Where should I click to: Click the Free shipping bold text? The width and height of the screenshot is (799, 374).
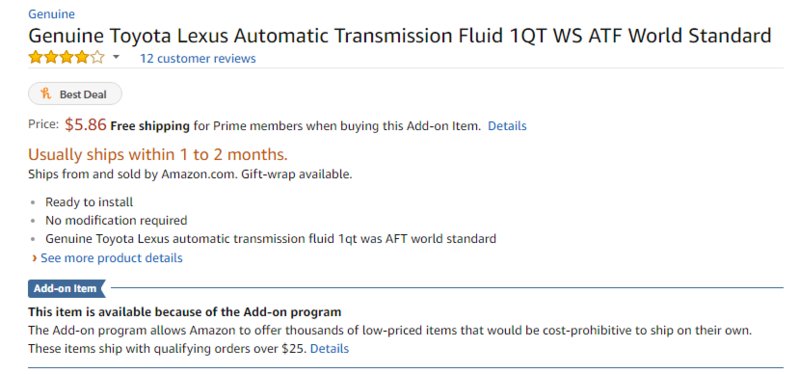150,126
